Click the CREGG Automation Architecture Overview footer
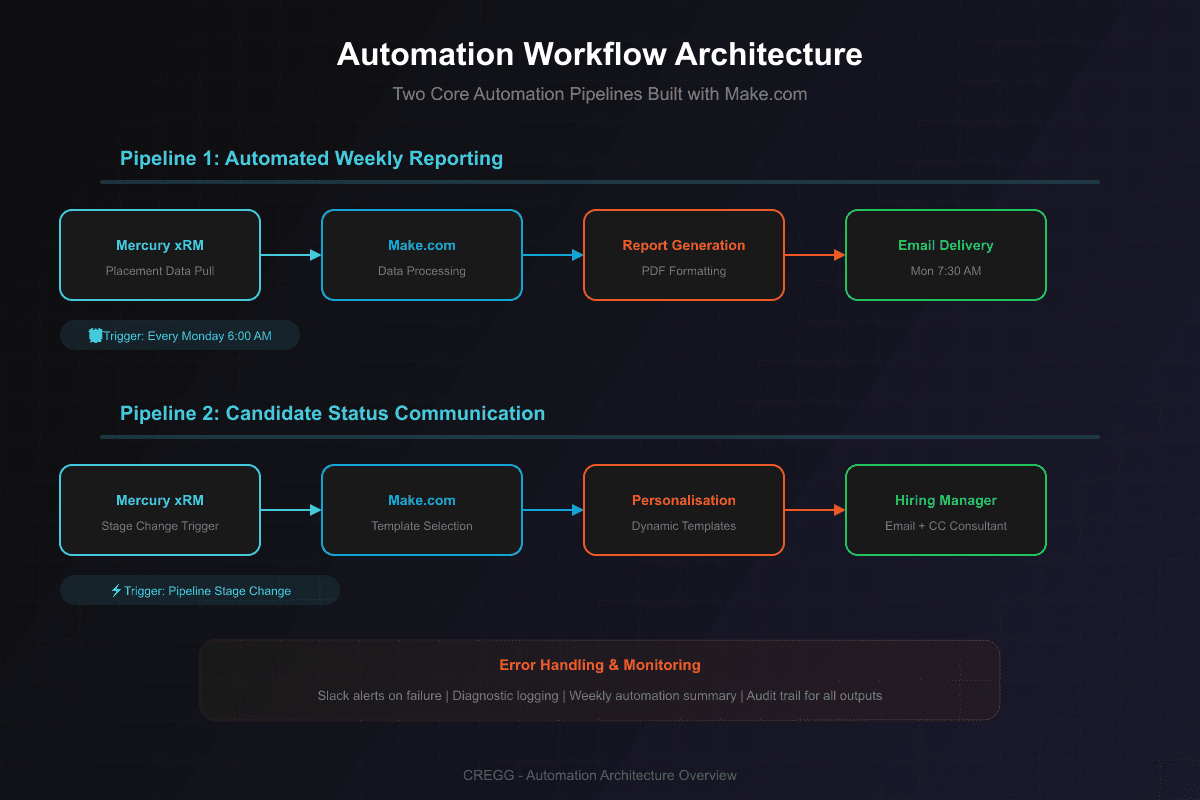 click(600, 775)
